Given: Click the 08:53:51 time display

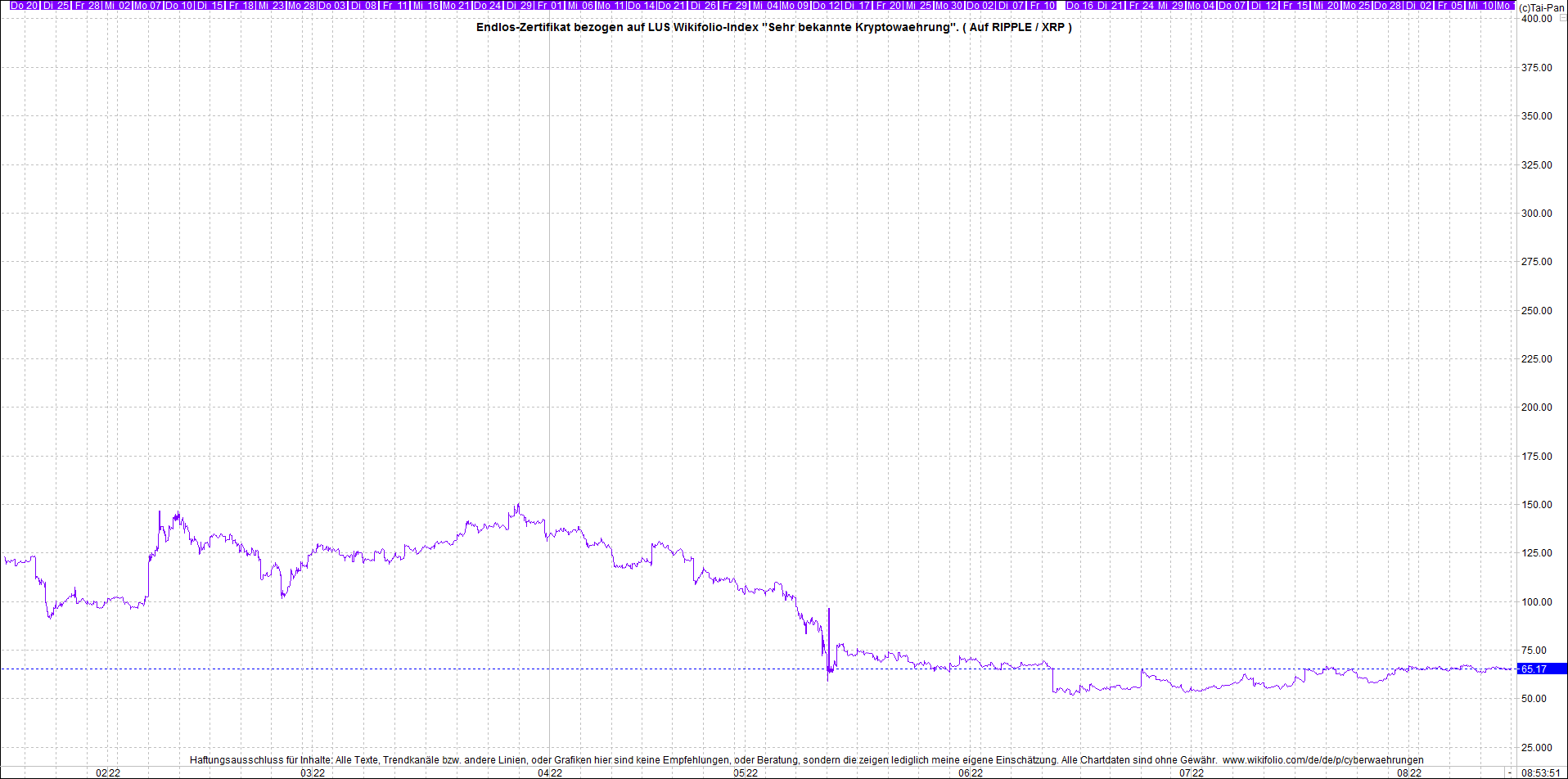Looking at the screenshot, I should (1540, 772).
